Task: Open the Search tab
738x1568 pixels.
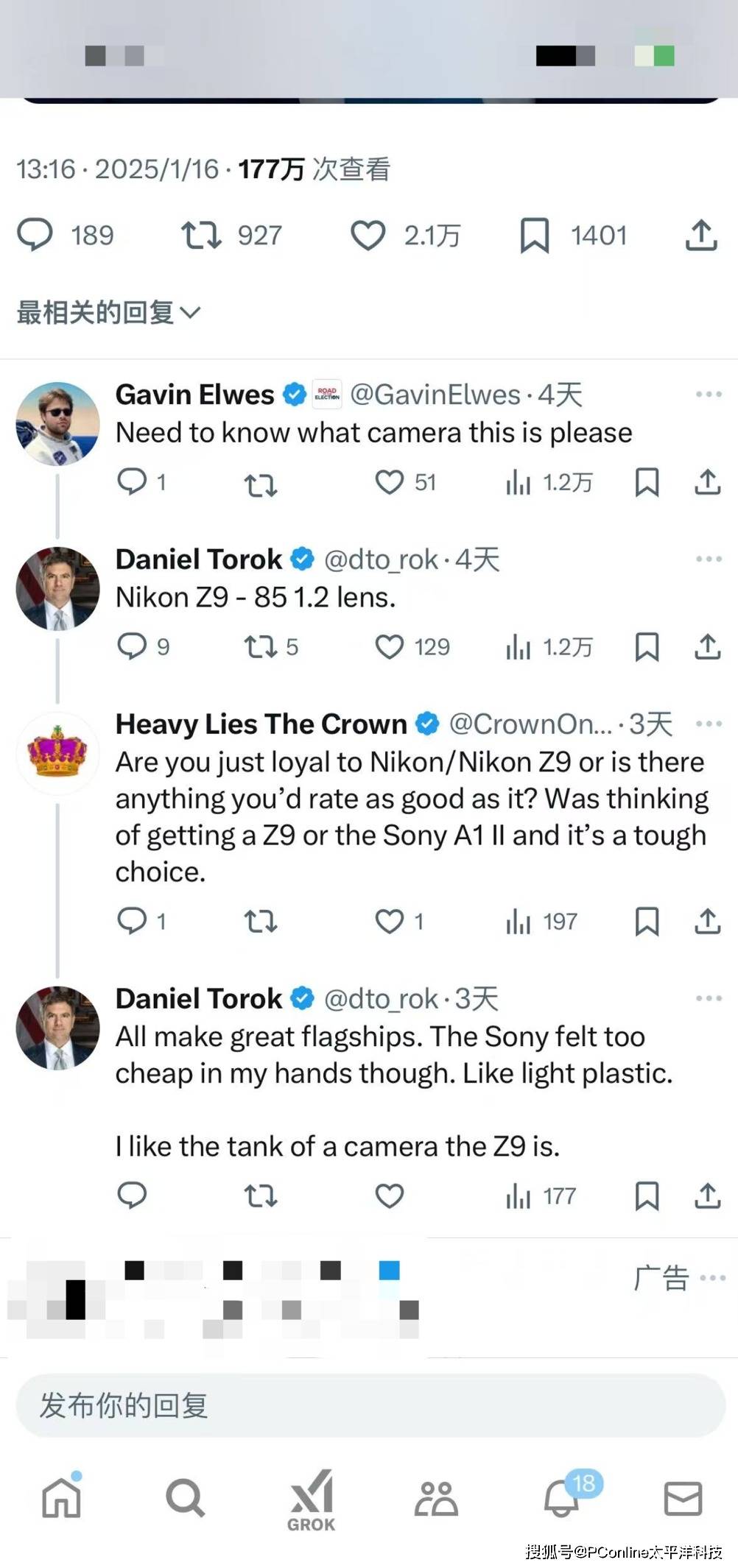Action: (185, 1498)
